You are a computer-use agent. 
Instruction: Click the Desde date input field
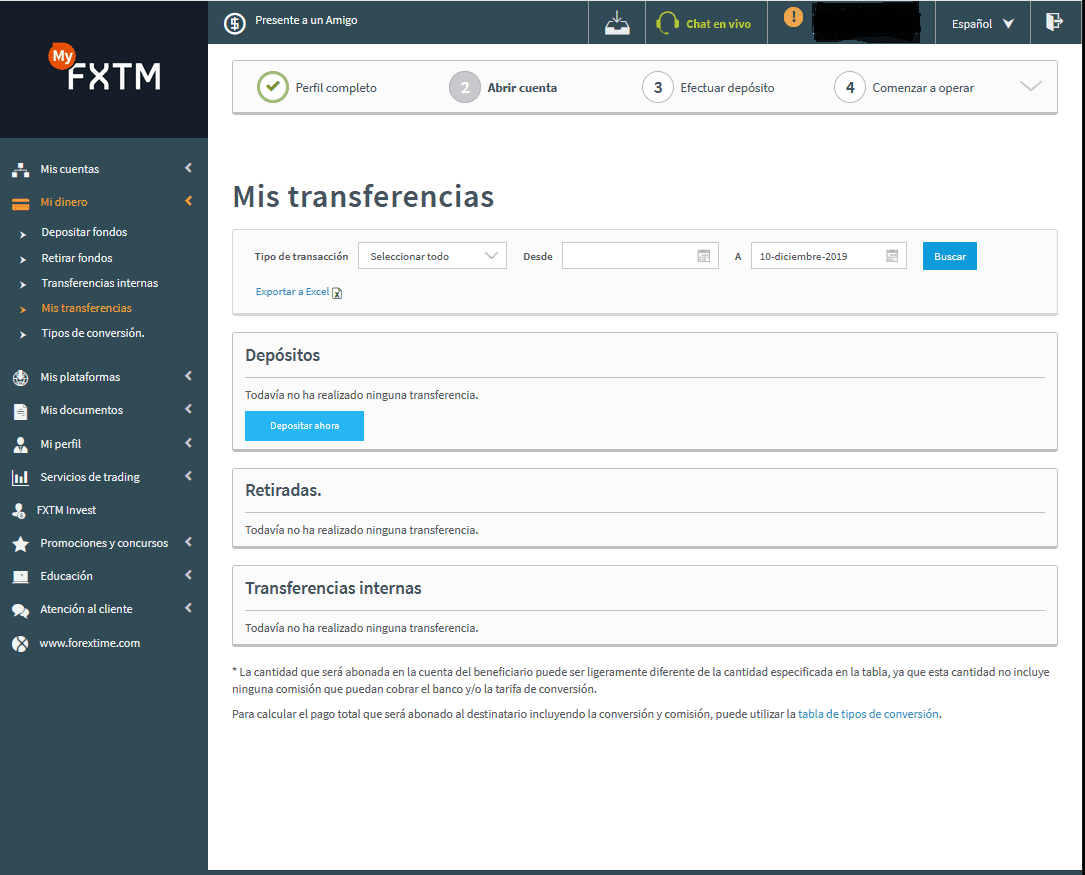627,256
